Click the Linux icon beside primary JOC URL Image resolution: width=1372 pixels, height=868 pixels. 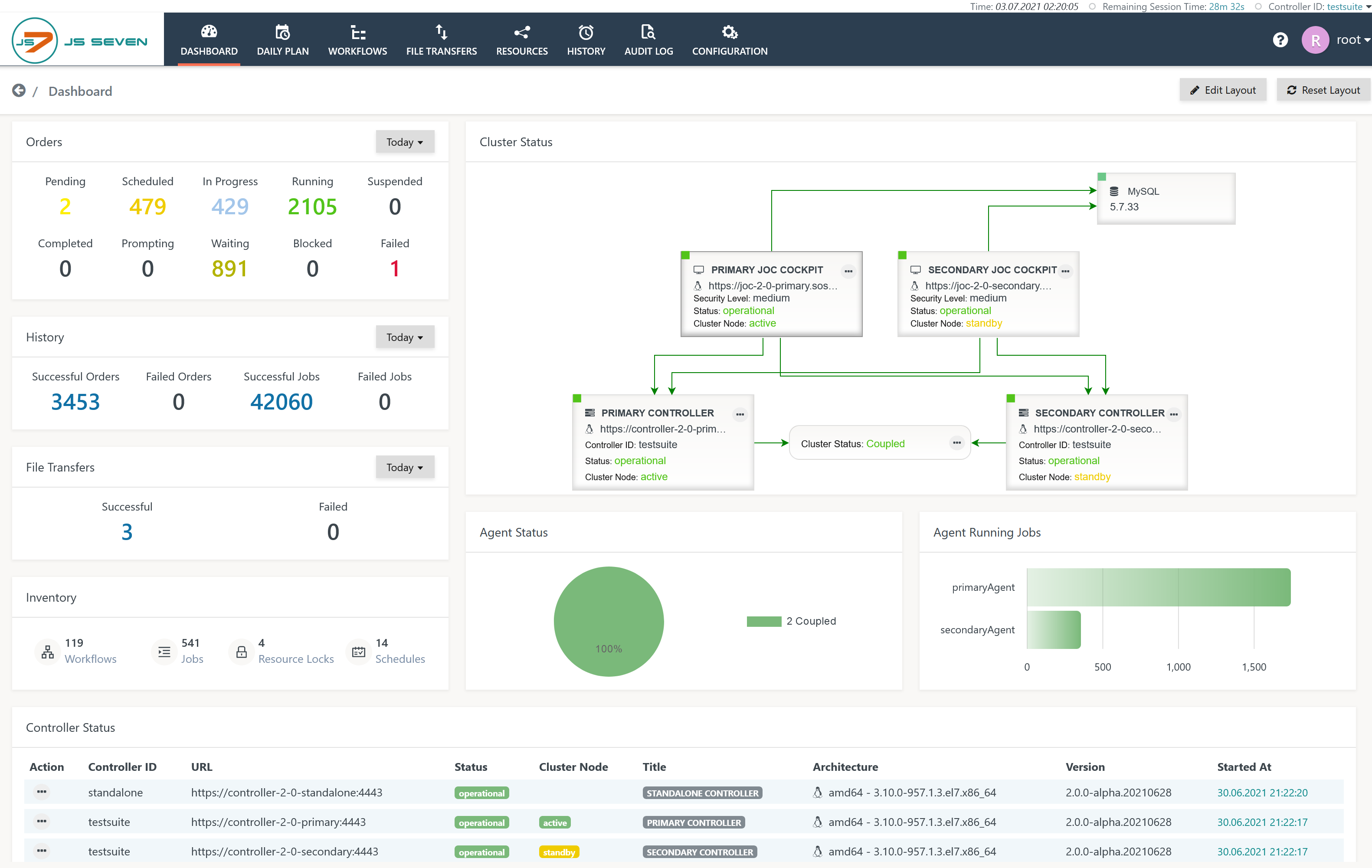[698, 285]
